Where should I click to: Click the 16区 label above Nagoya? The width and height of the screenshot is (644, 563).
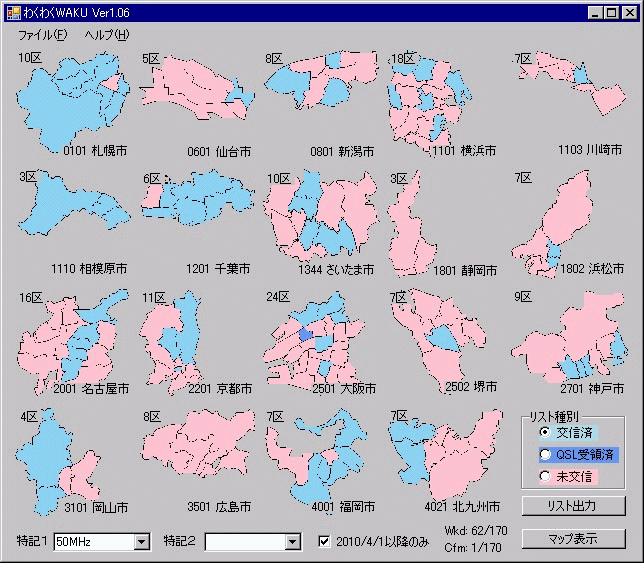31,298
